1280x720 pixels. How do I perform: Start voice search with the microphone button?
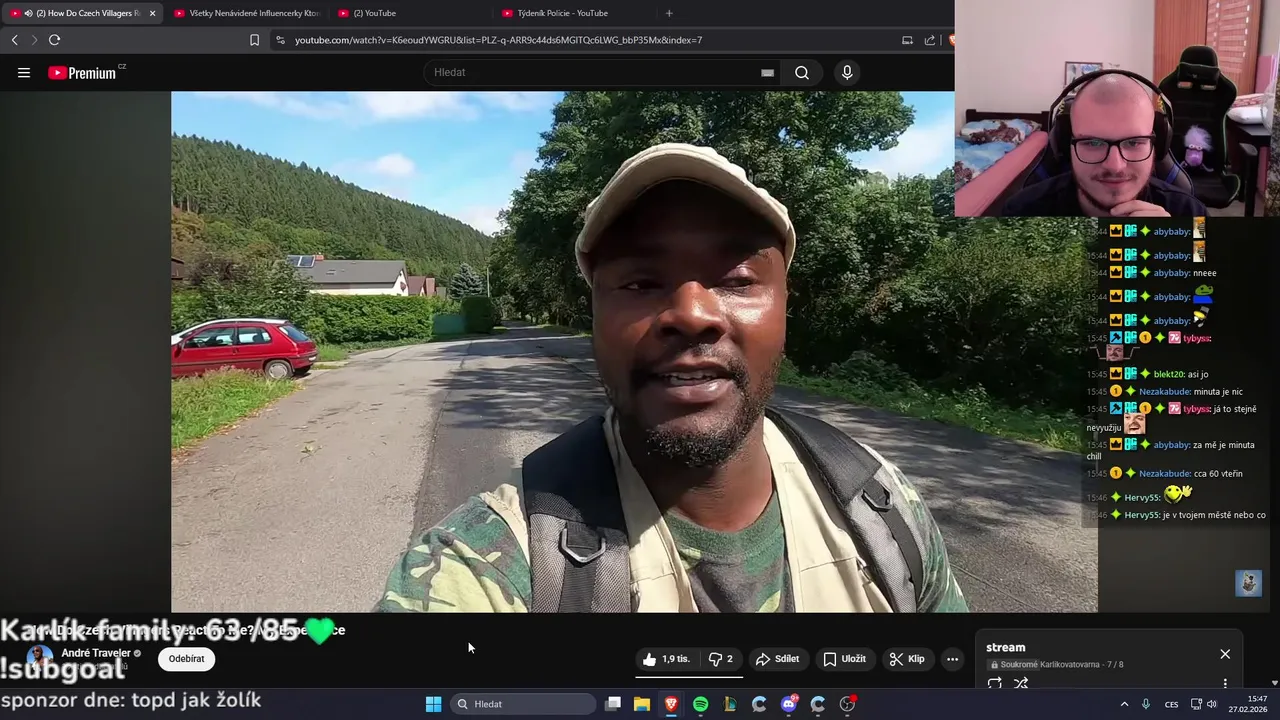click(847, 72)
